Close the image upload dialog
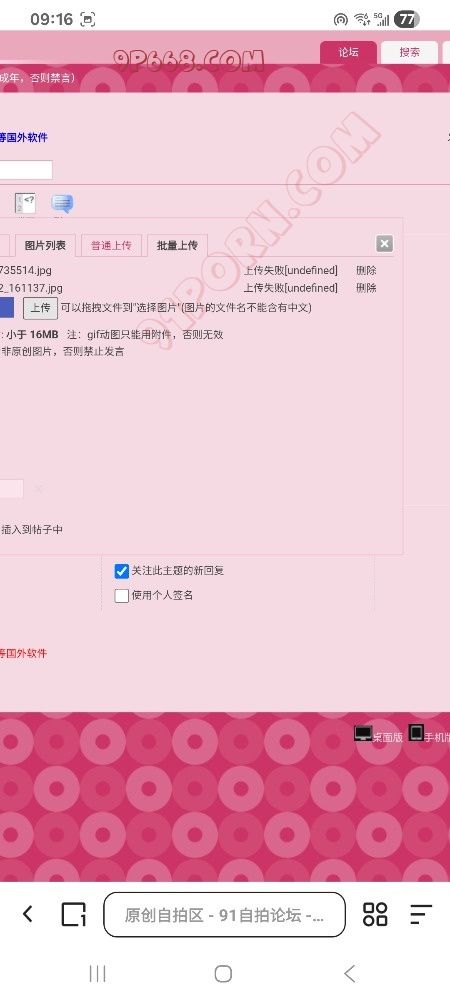Image resolution: width=450 pixels, height=1000 pixels. (384, 244)
